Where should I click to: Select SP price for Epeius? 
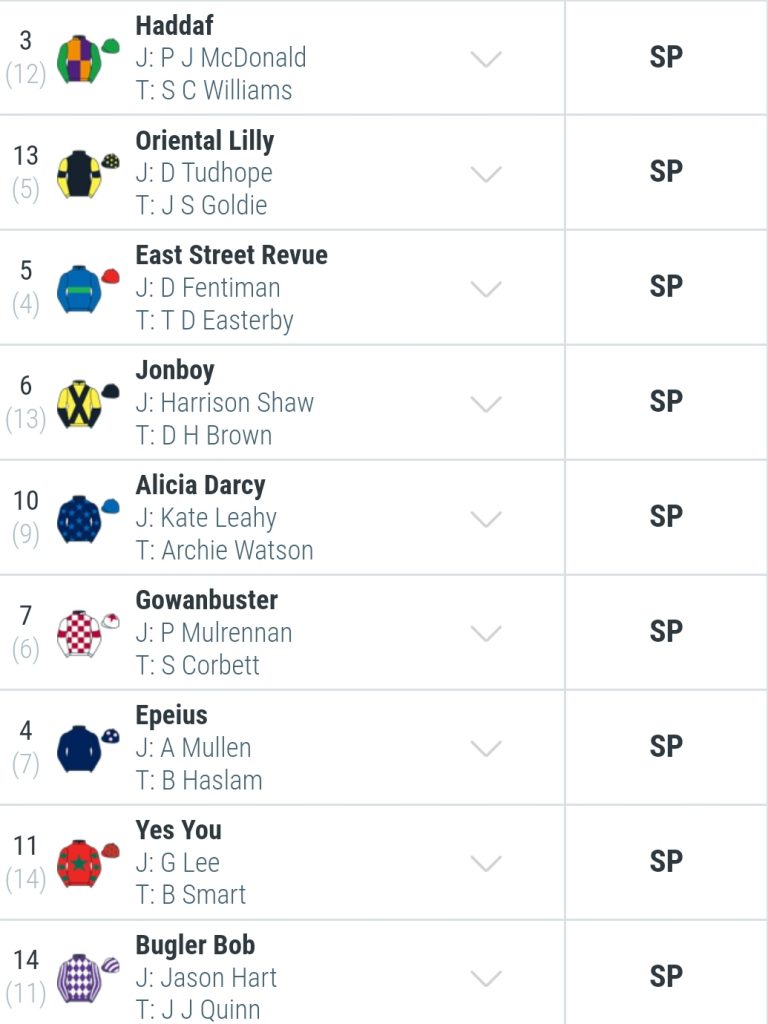pyautogui.click(x=666, y=747)
